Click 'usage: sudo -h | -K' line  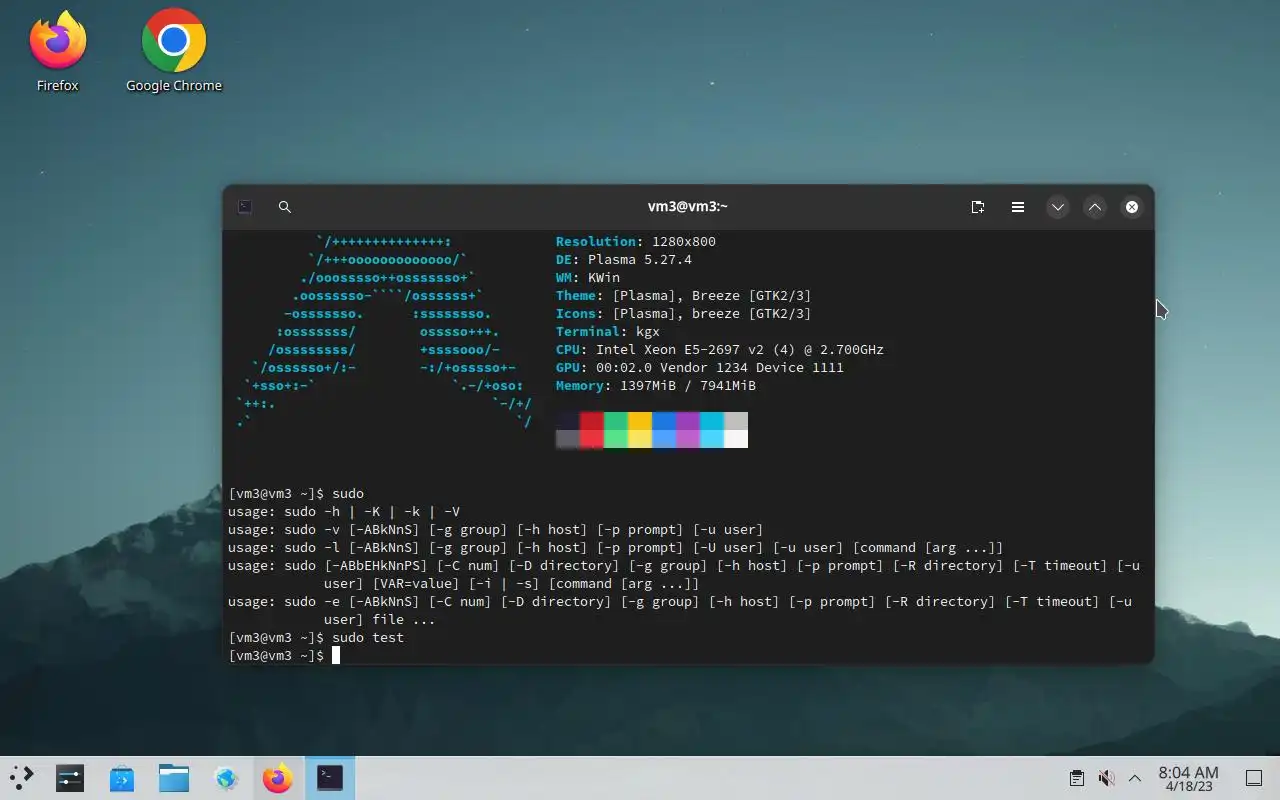(344, 512)
